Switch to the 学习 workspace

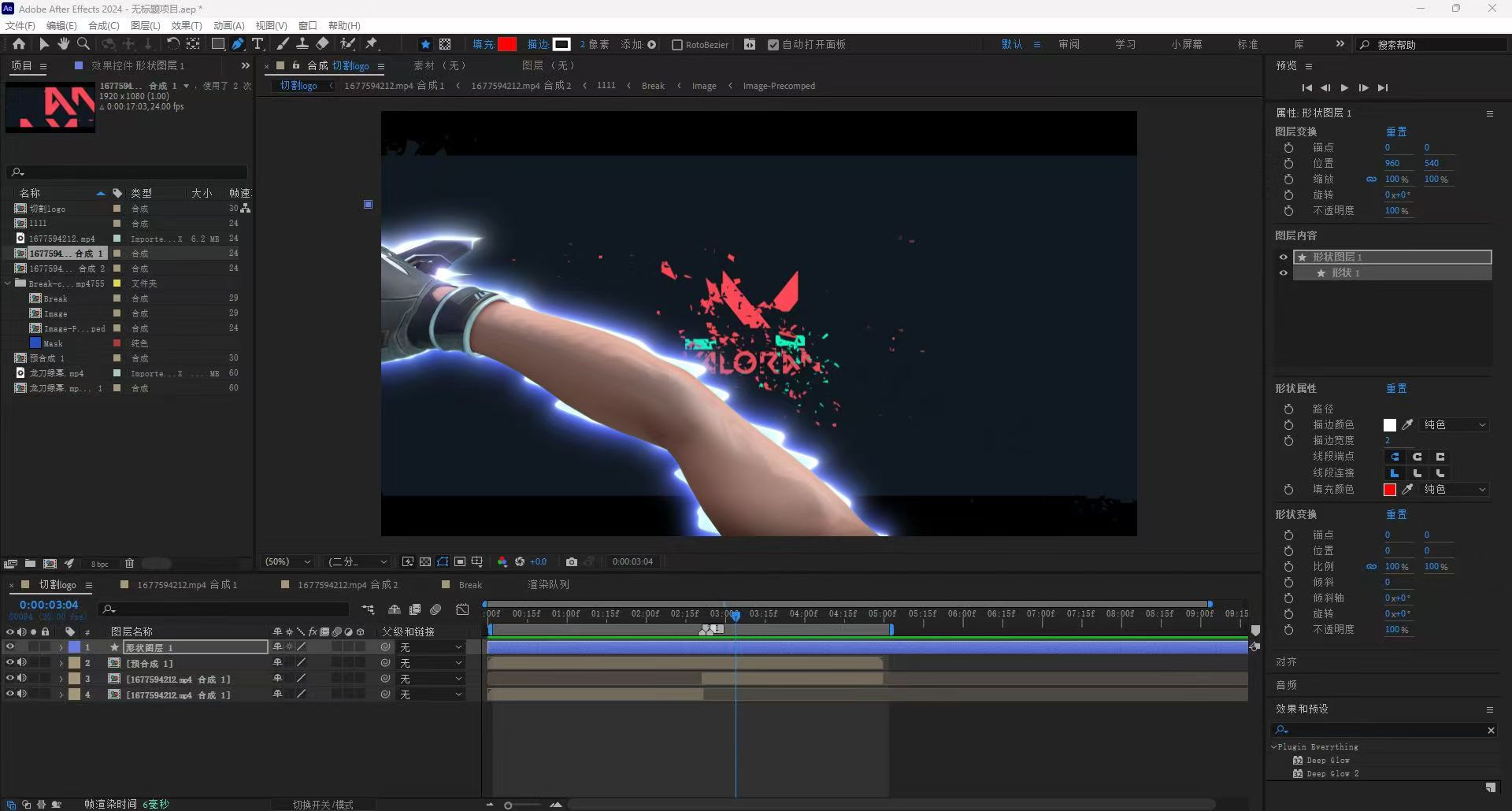[x=1125, y=45]
